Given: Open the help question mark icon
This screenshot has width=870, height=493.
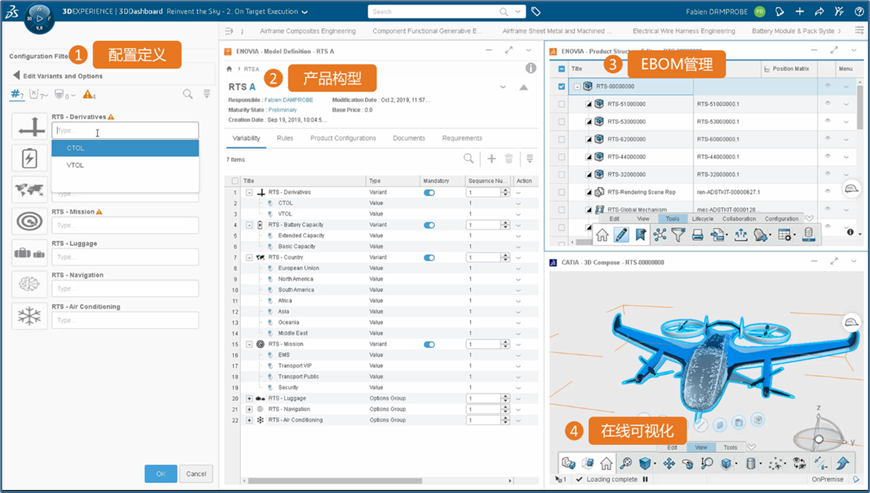Looking at the screenshot, I should [x=859, y=11].
